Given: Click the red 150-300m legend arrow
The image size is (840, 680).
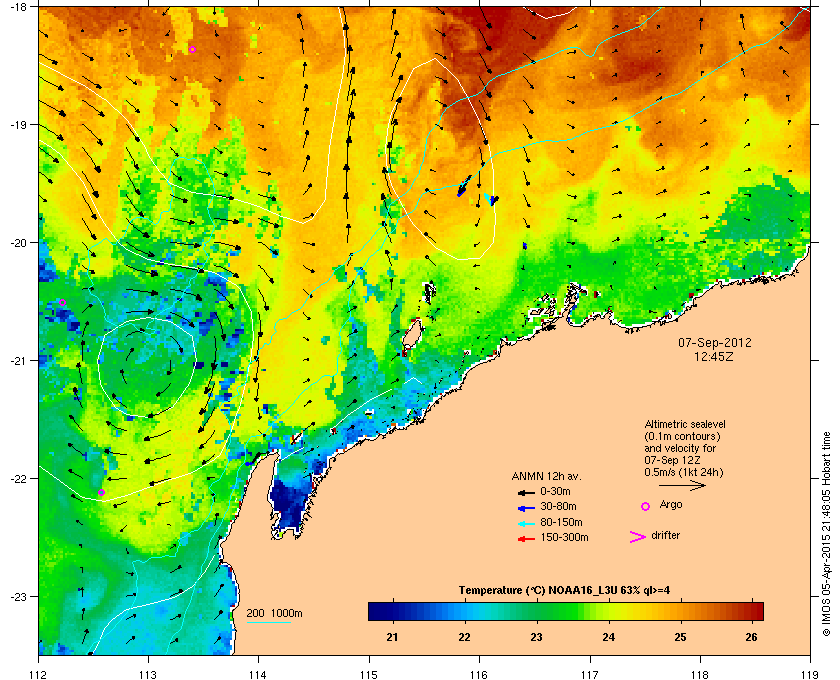Looking at the screenshot, I should coord(526,539).
